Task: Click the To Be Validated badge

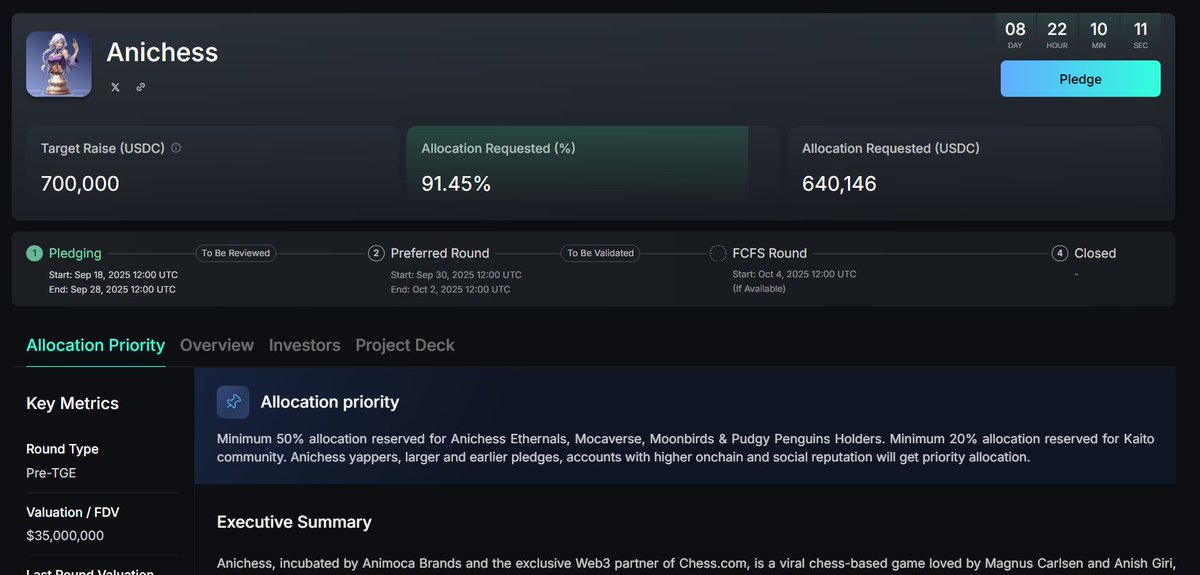Action: pos(601,253)
